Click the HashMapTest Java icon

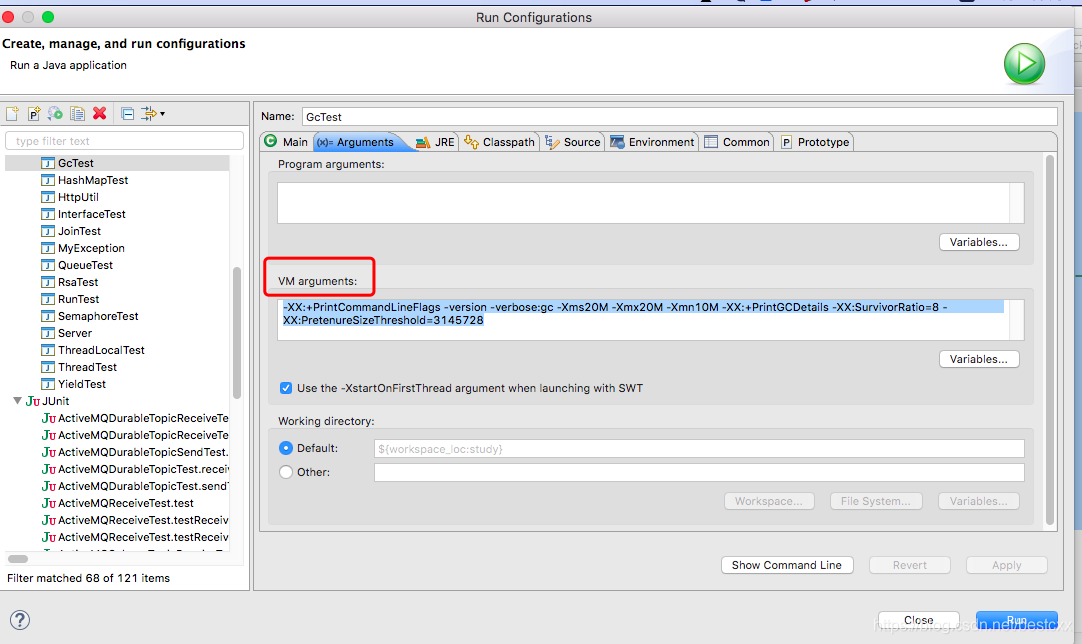(48, 180)
